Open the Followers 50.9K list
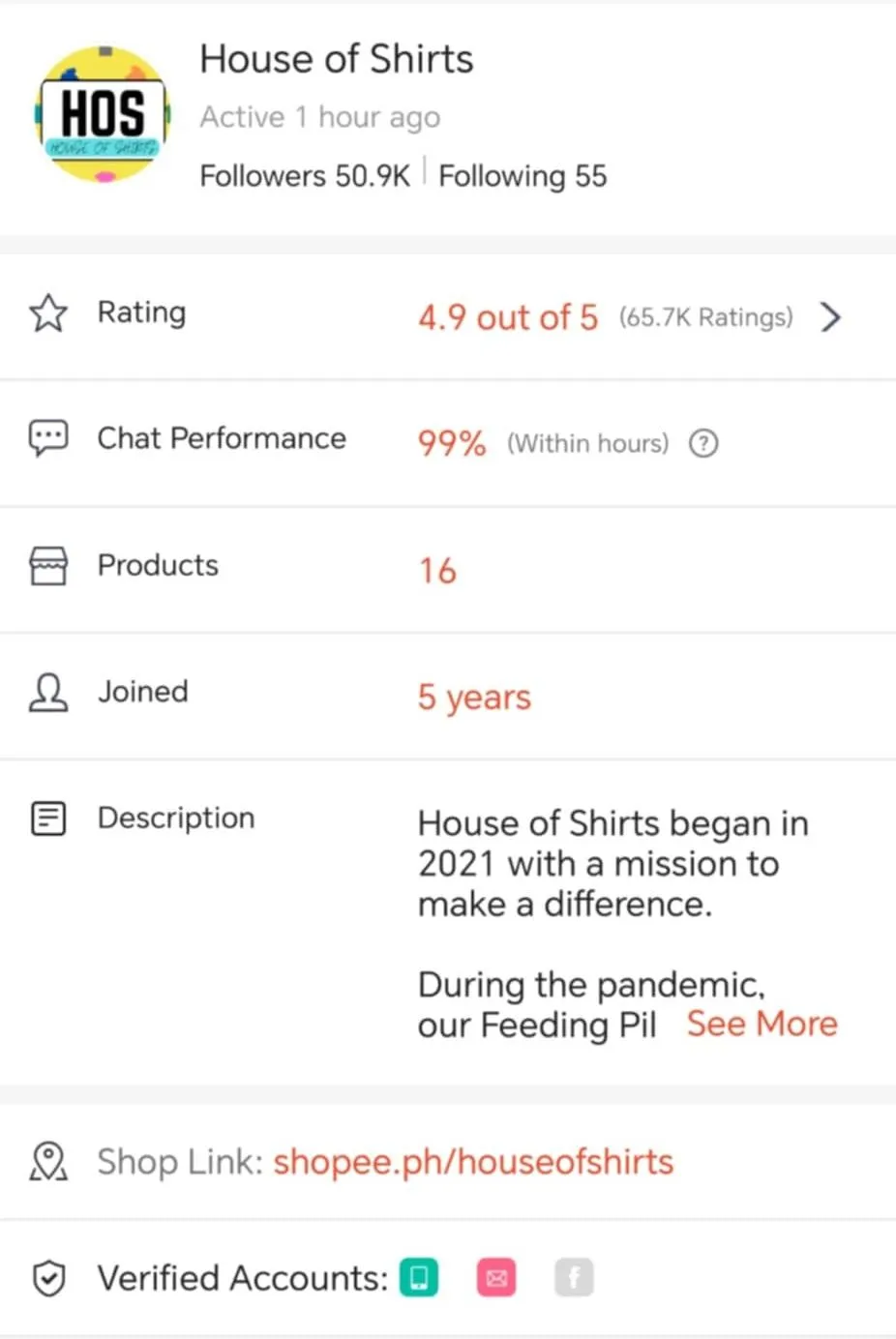Screen dimensions: 896x1339 [305, 176]
